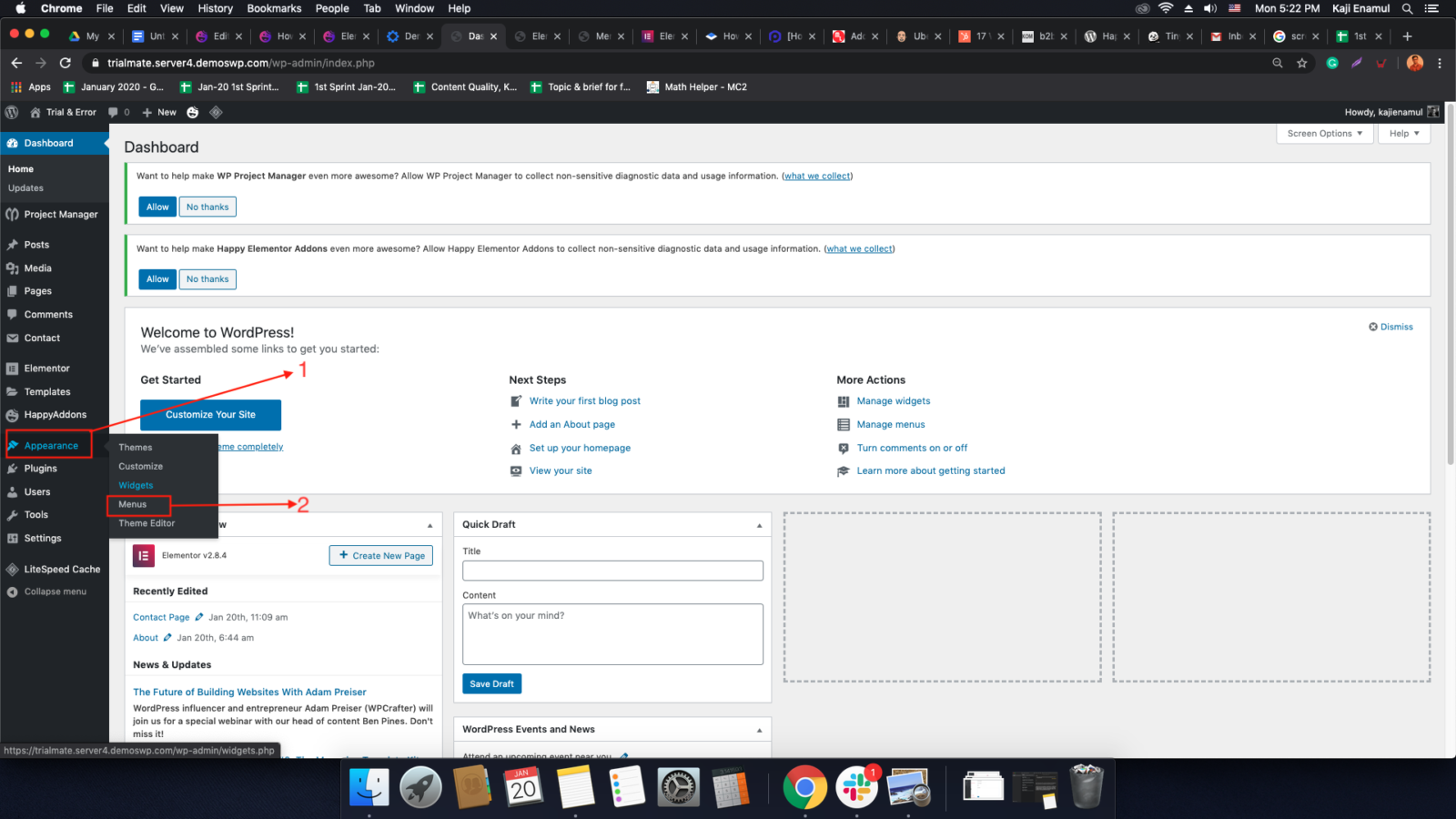This screenshot has height=819, width=1456.
Task: Collapse the WordPress Events and News widget
Action: pyautogui.click(x=759, y=730)
